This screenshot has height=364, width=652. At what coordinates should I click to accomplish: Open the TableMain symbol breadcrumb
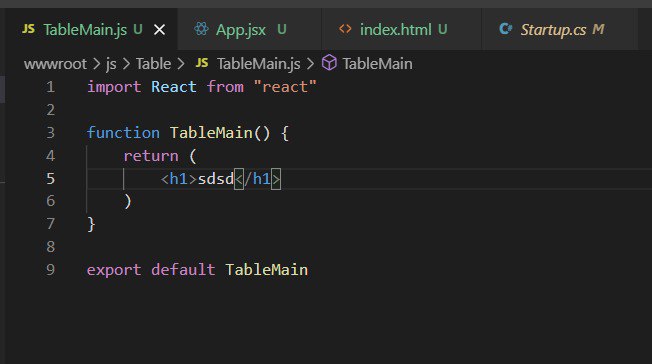point(378,64)
